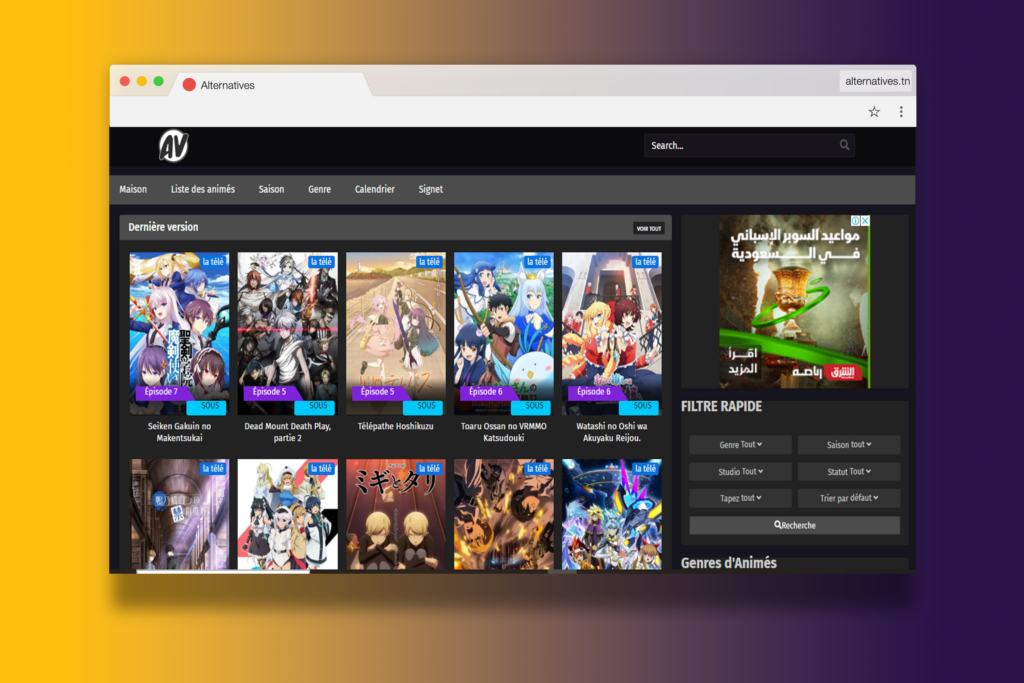Go to Maison in the navigation
The image size is (1024, 683).
133,189
